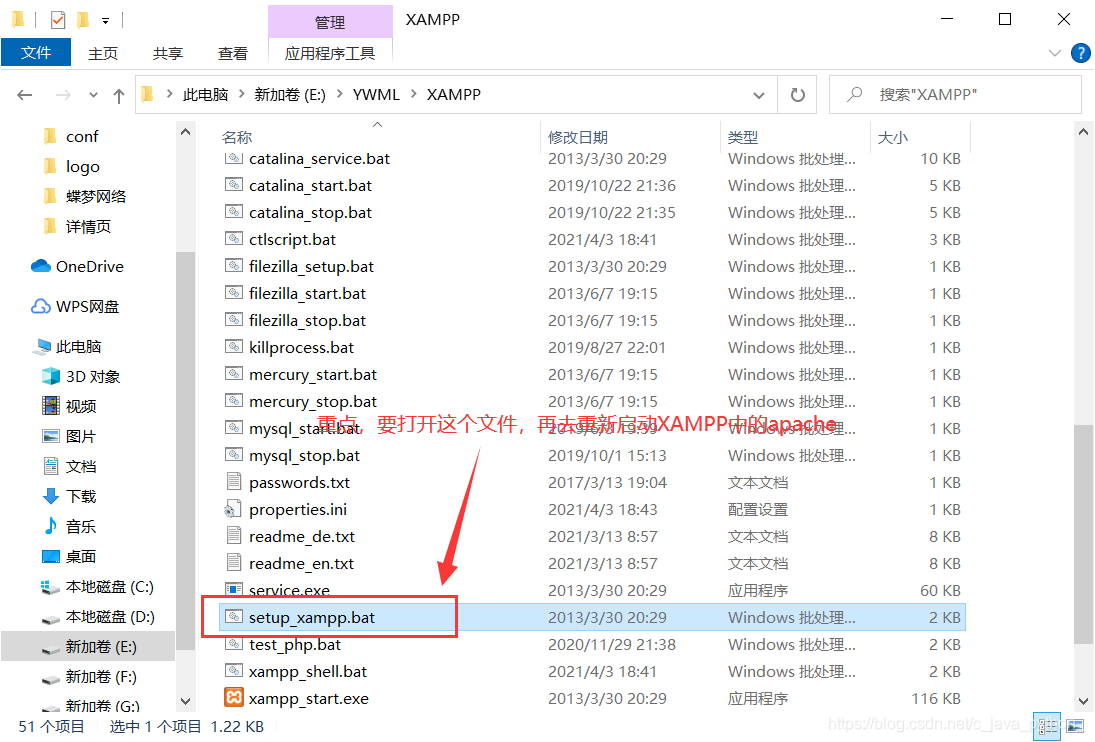
Task: Select 详情页 folder in navigation pane
Action: [x=88, y=226]
